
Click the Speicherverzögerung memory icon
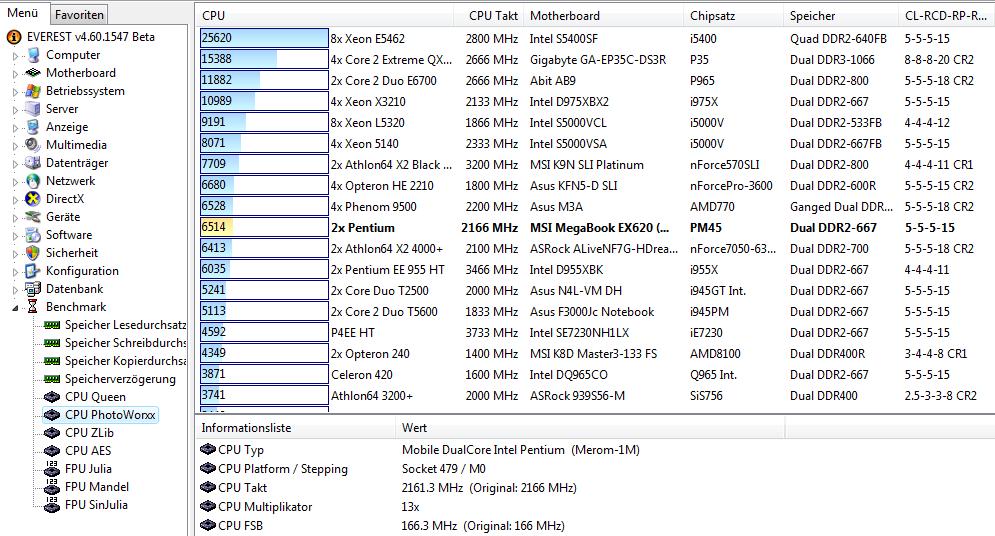pyautogui.click(x=52, y=379)
